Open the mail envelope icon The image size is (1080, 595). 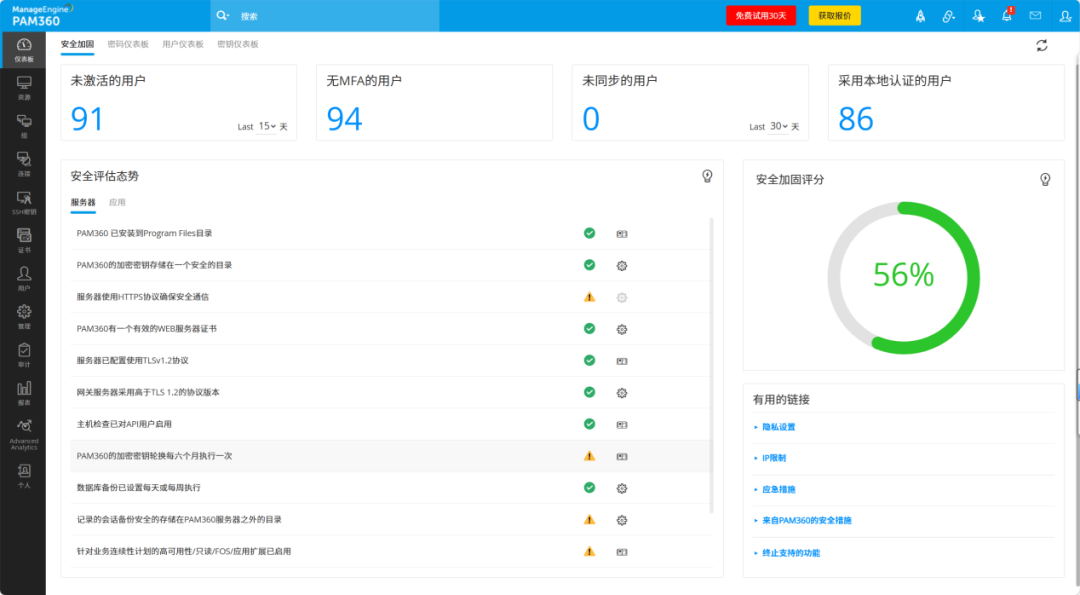[x=1035, y=16]
